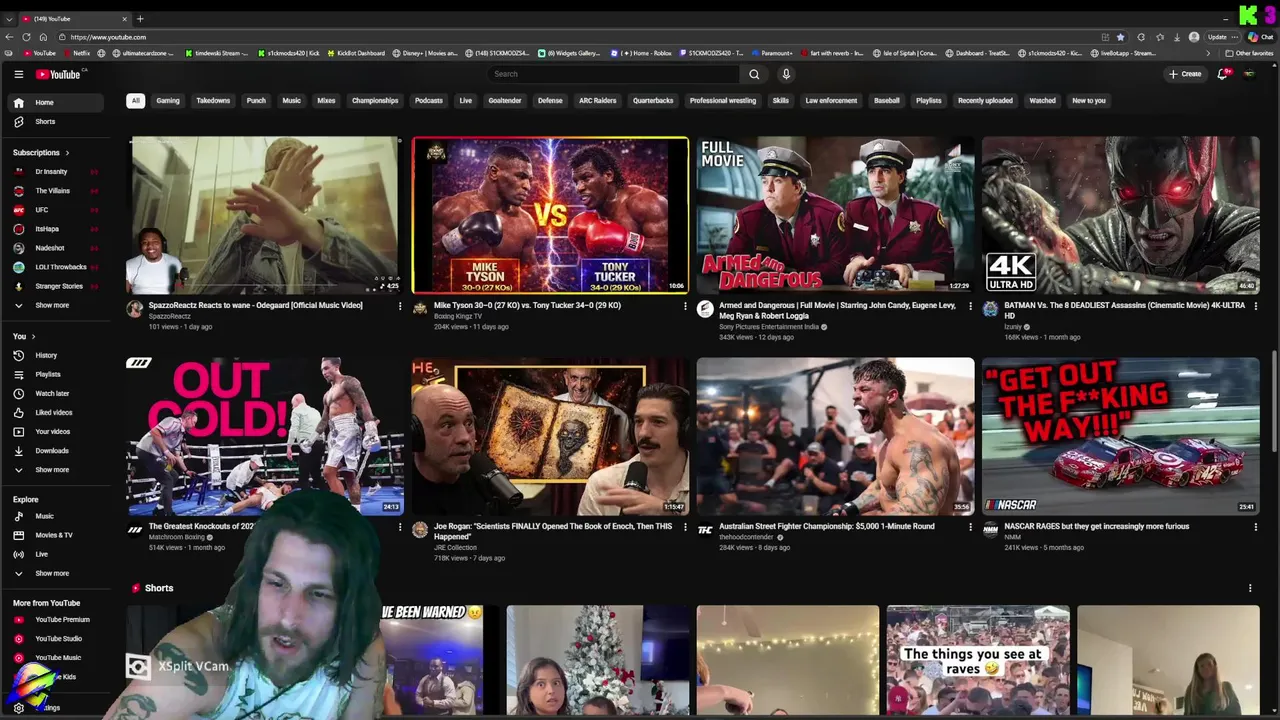Viewport: 1280px width, 720px height.
Task: Show more under the You section
Action: click(56, 469)
